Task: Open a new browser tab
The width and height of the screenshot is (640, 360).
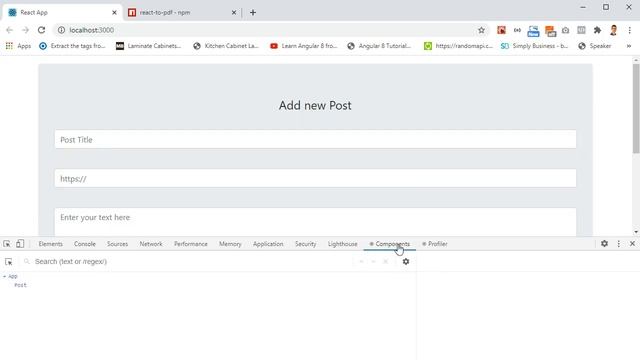Action: point(253,13)
